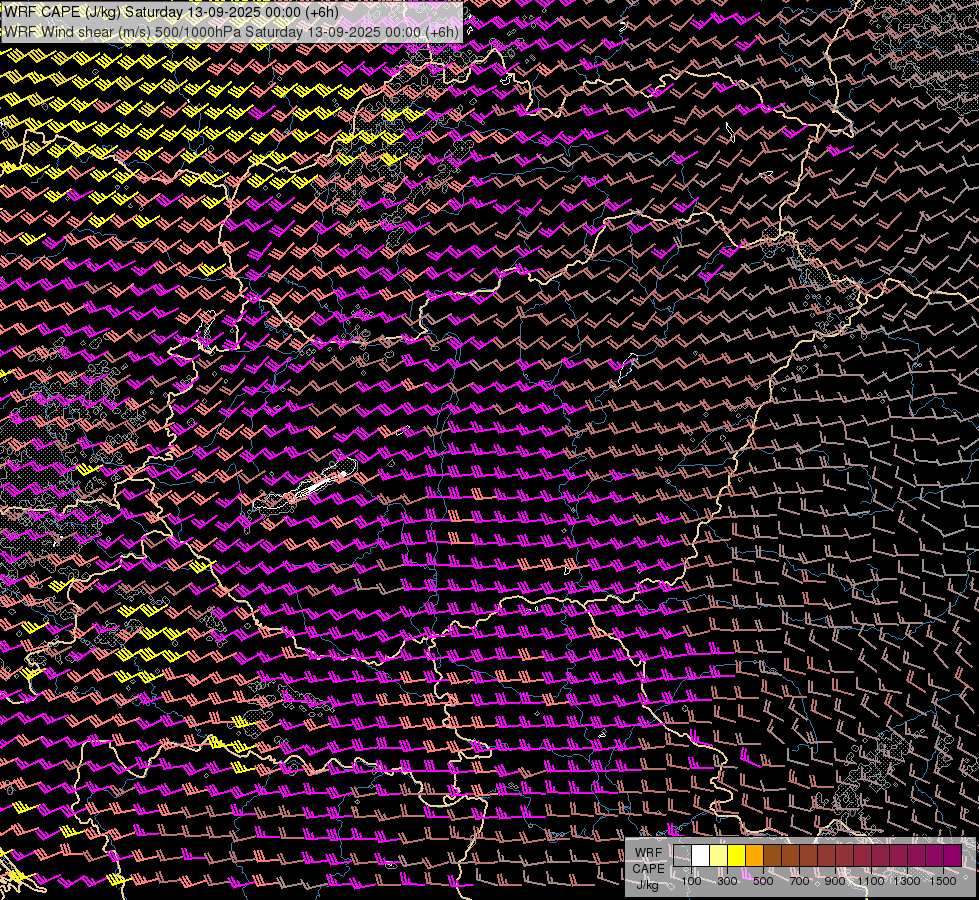Screen dimensions: 979x900
Task: Click the WRF label in the legend
Action: pyautogui.click(x=649, y=853)
